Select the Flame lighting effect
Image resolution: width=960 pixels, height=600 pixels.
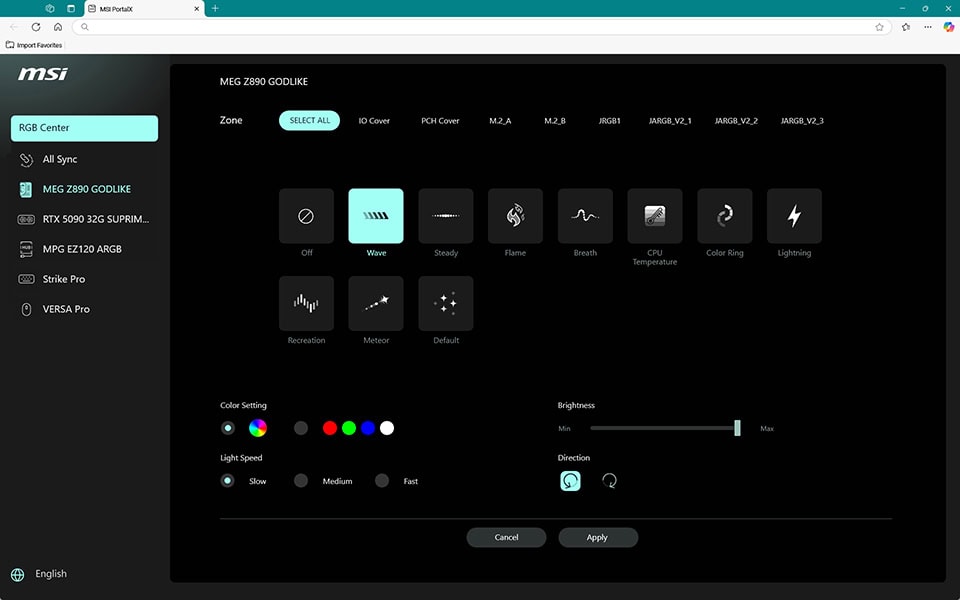click(515, 215)
